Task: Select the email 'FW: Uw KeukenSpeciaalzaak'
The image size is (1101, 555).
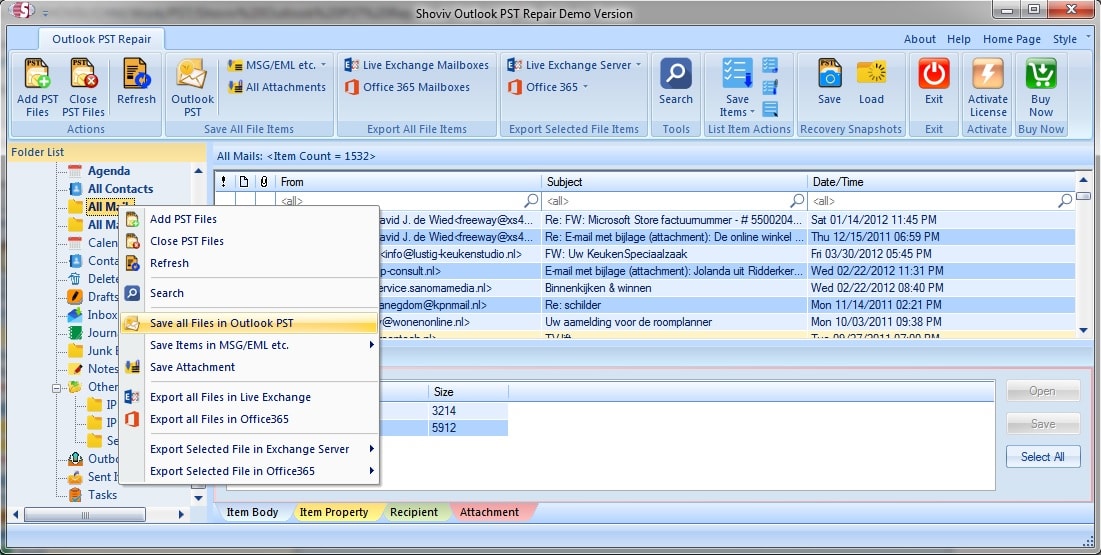Action: point(616,254)
